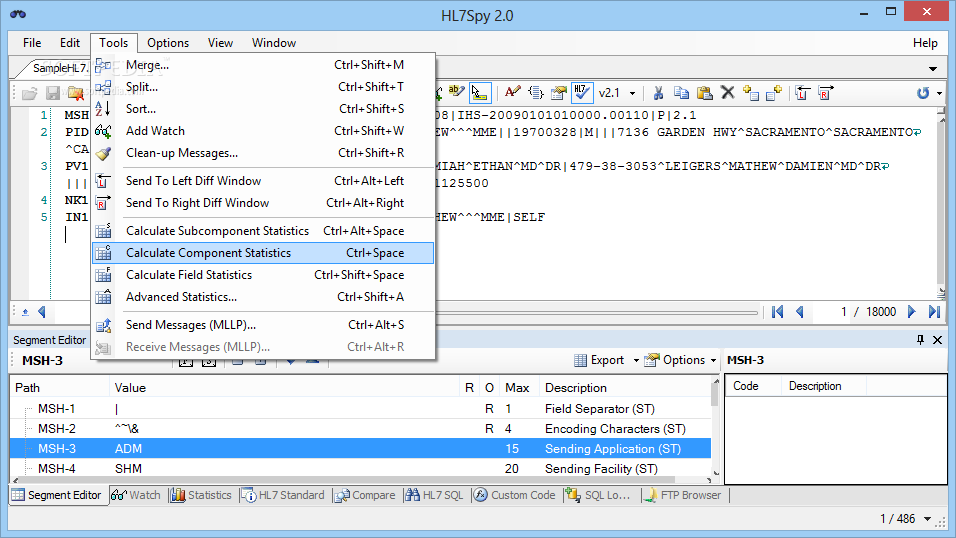Click the scissors Cut icon

[658, 93]
